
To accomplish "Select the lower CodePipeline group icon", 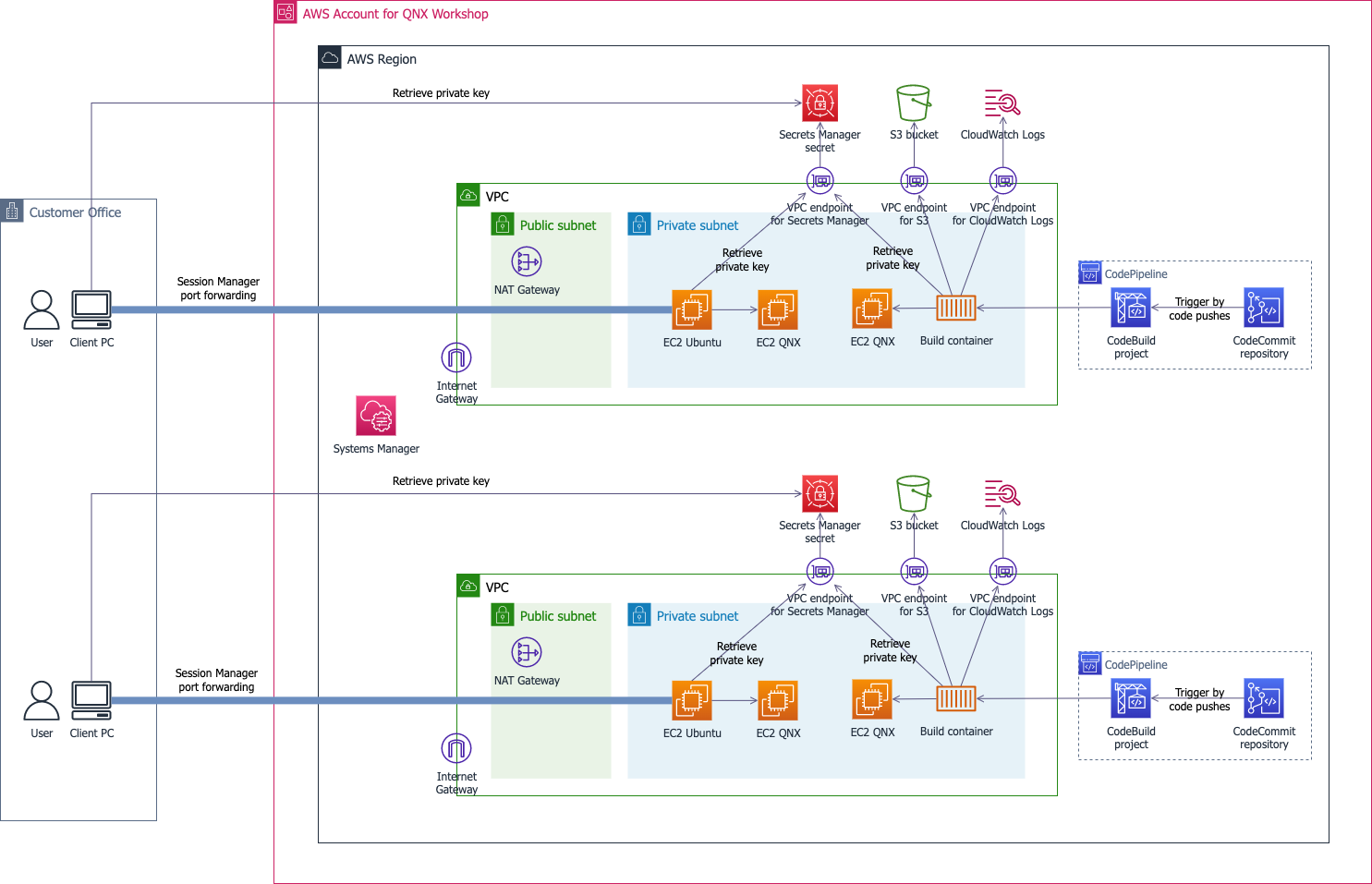I will coord(1090,663).
